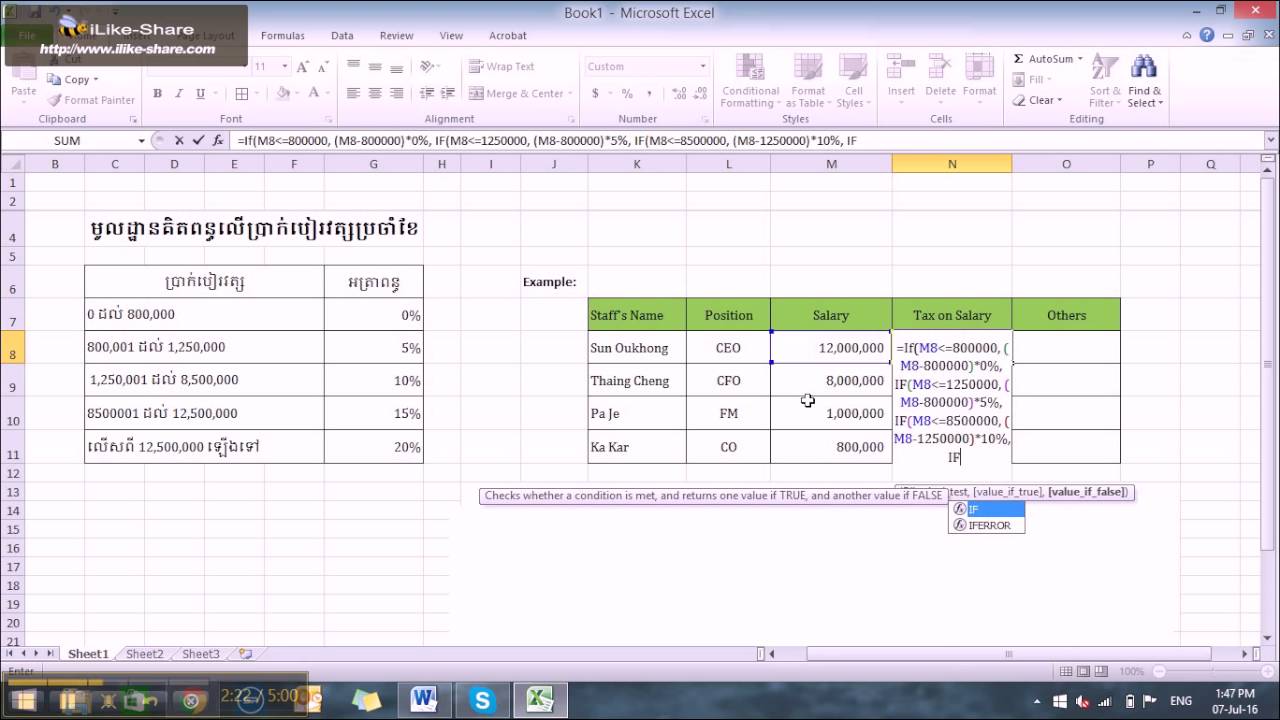1280x720 pixels.
Task: Open Fill Color dropdown arrow
Action: coord(296,93)
